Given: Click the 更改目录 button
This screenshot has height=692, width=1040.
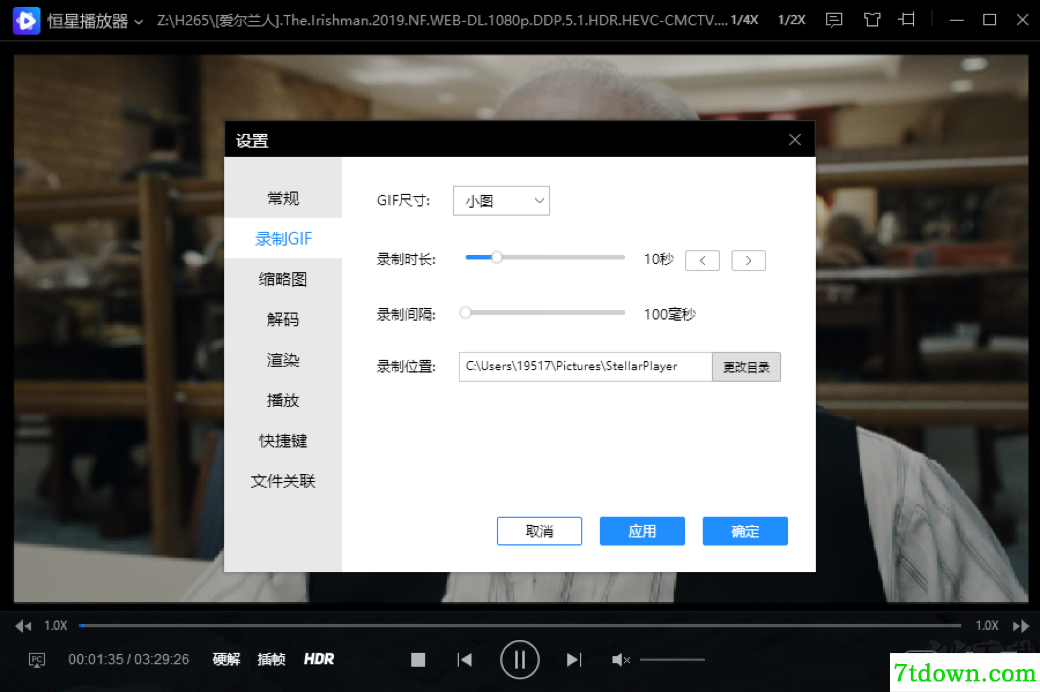Looking at the screenshot, I should coord(746,367).
